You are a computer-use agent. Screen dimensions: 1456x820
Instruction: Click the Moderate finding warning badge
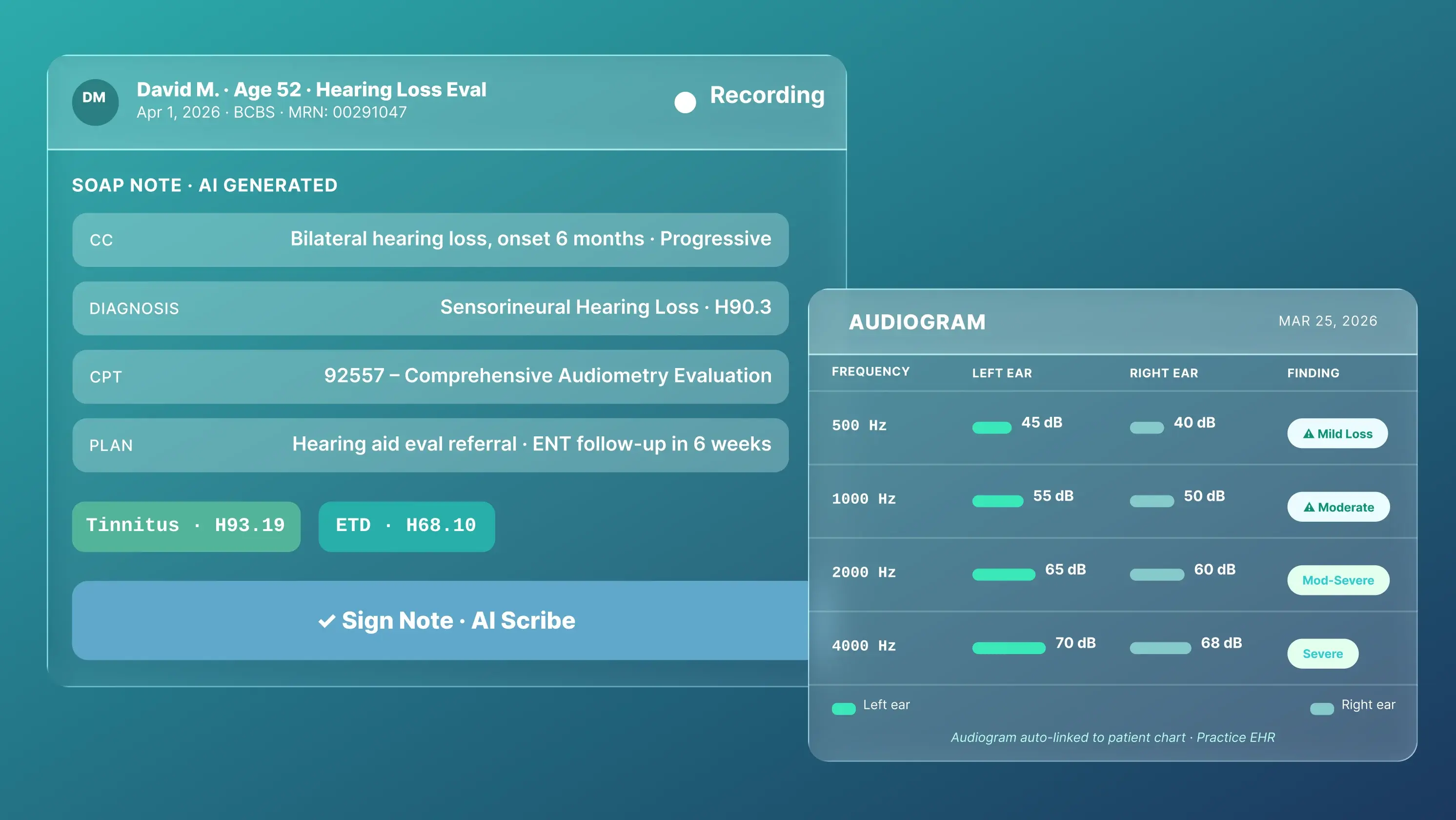(x=1338, y=507)
